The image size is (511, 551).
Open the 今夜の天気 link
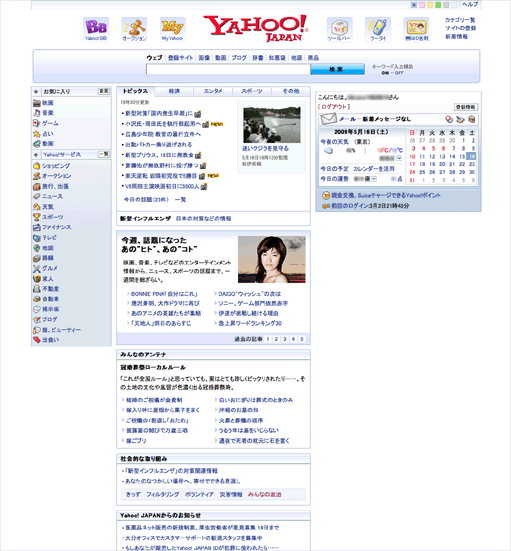(x=334, y=142)
